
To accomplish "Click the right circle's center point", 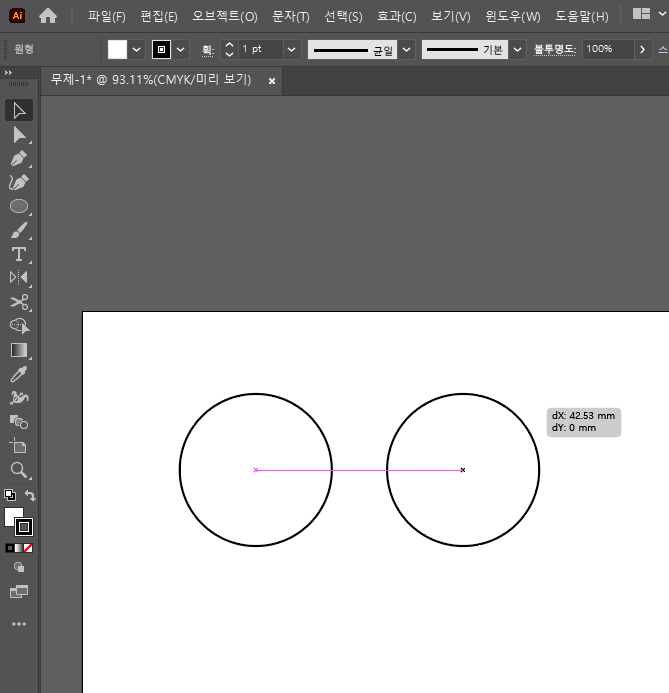I will [x=463, y=470].
